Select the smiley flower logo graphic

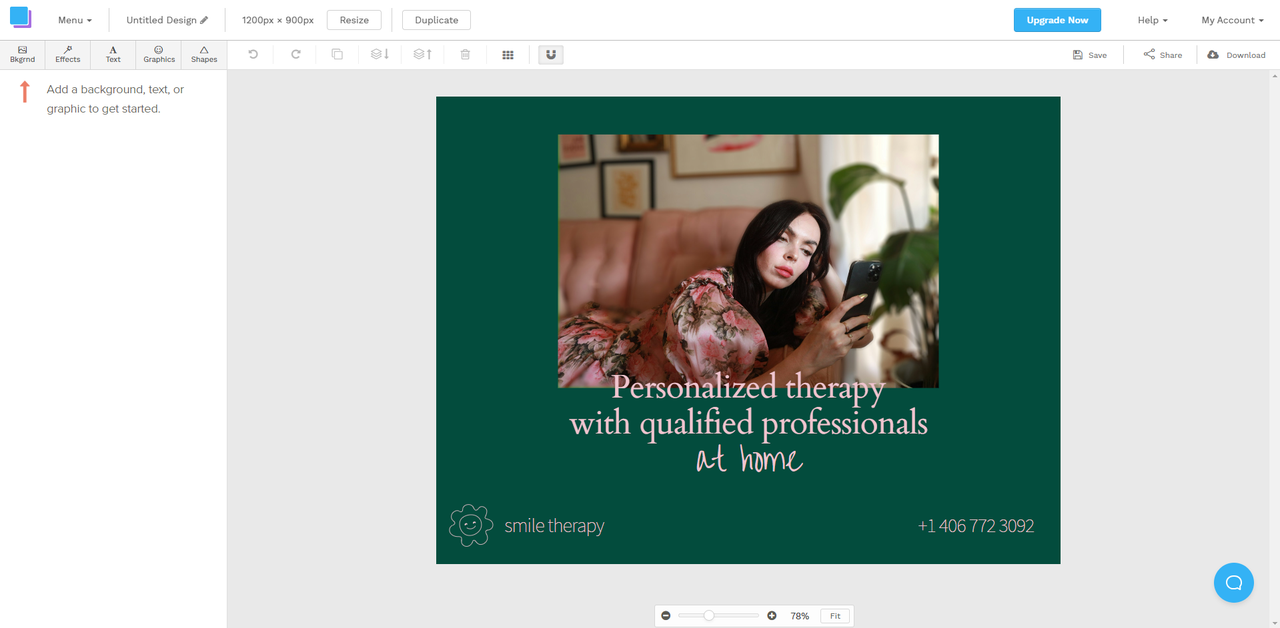471,525
